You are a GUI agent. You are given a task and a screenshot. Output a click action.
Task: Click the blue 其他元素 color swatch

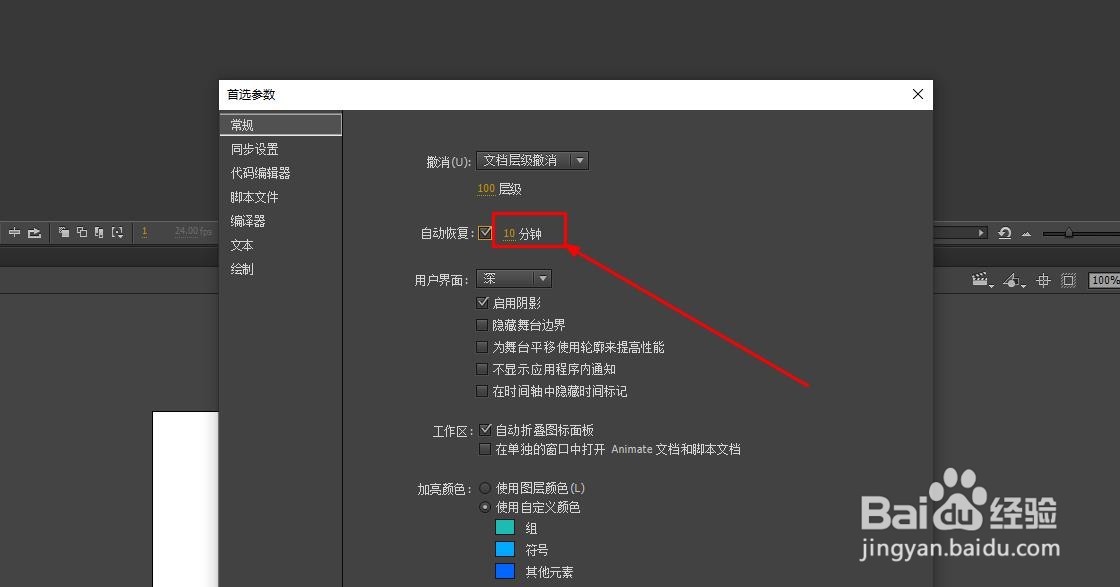(x=505, y=571)
